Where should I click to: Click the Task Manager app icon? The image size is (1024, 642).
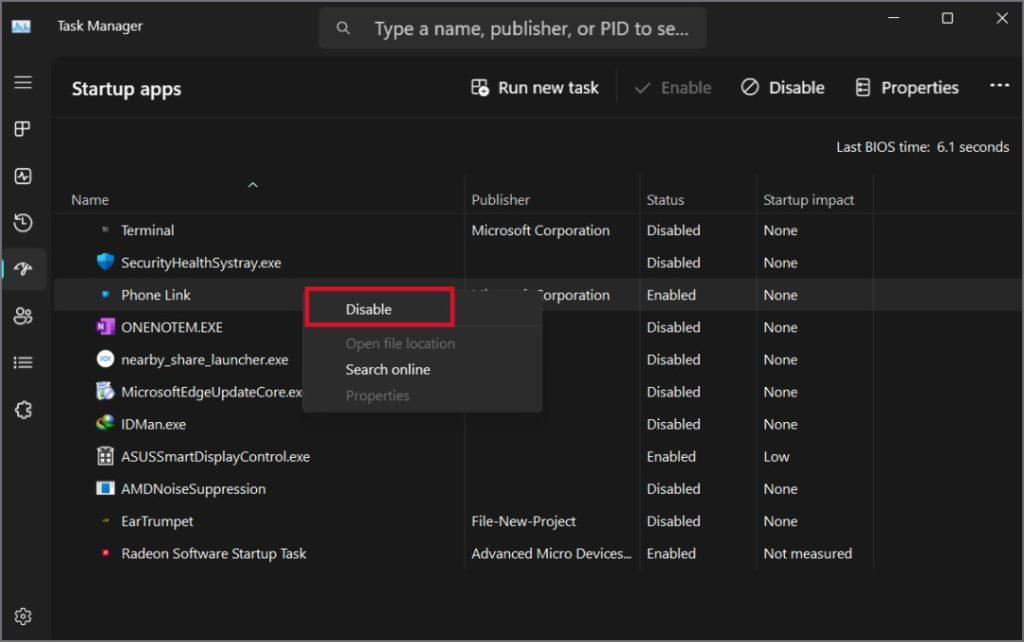[21, 26]
